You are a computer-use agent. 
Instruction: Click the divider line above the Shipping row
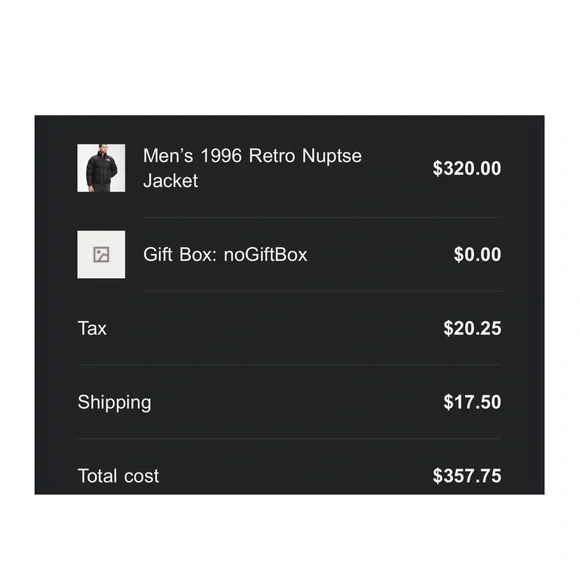[x=289, y=365]
